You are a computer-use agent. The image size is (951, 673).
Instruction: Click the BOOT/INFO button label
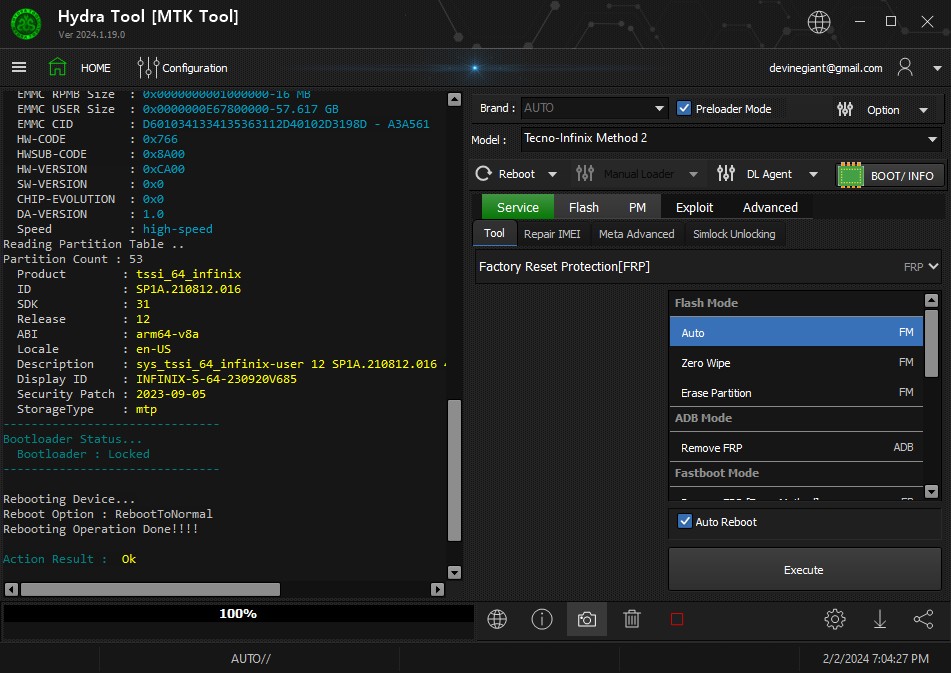(x=902, y=176)
